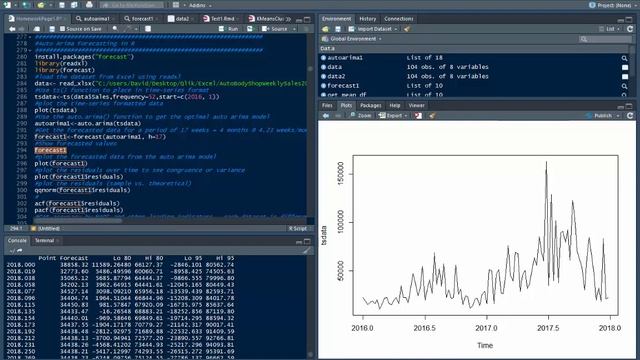640x360 pixels.
Task: View the data object with its table icon
Action: 625,67
